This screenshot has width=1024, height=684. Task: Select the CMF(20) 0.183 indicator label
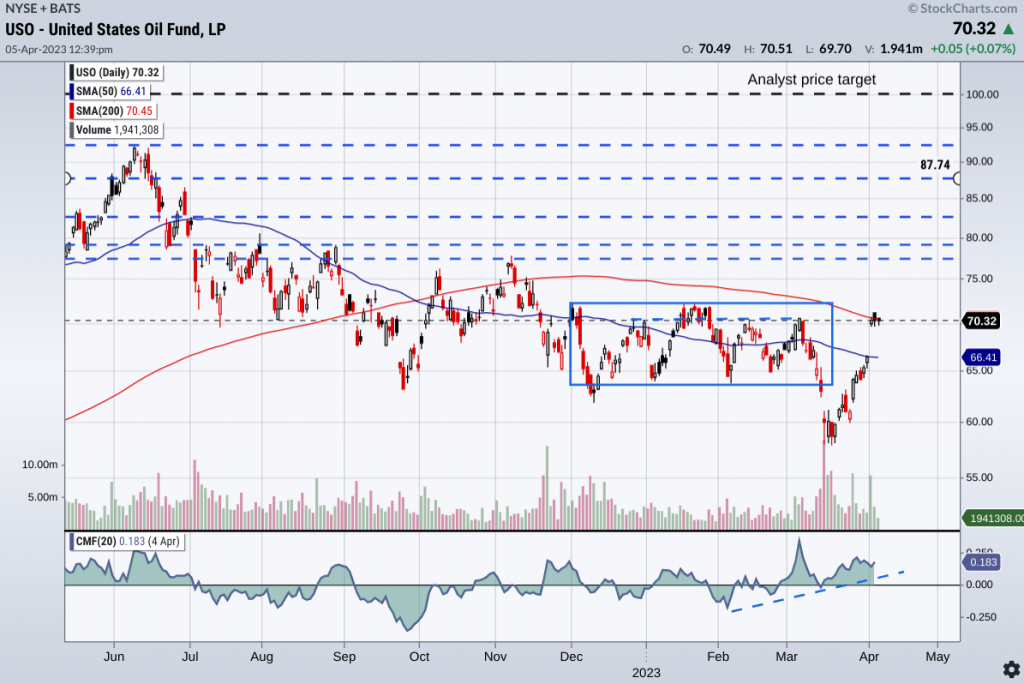coord(127,541)
